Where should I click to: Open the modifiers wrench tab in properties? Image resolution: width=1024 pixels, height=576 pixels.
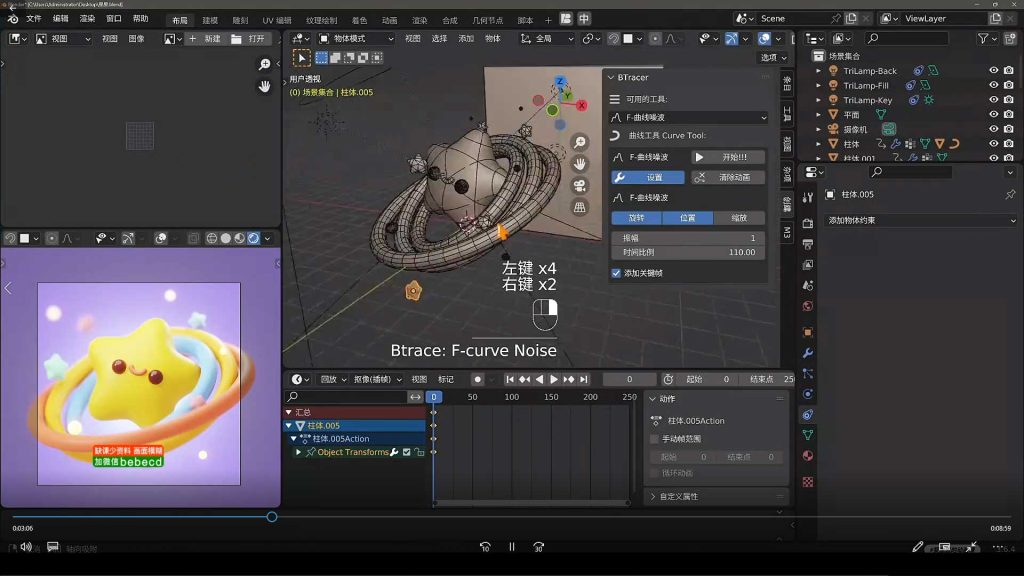(x=808, y=353)
